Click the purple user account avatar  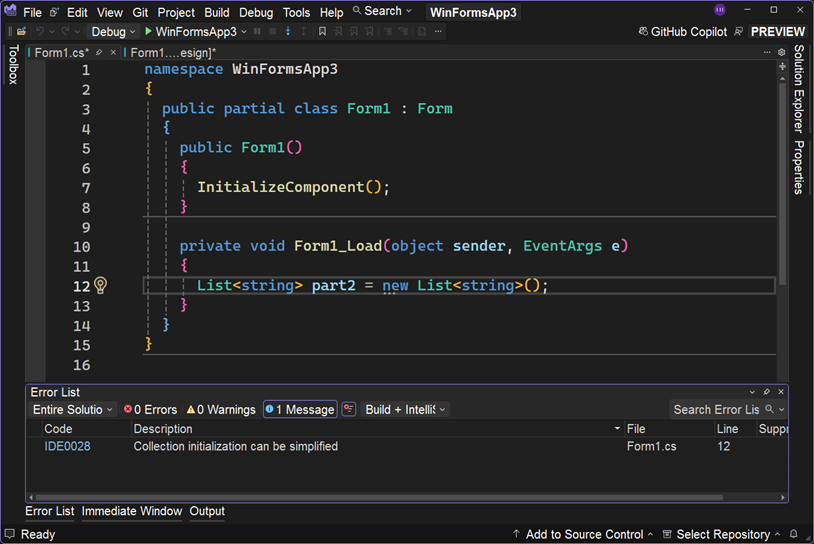pos(720,10)
